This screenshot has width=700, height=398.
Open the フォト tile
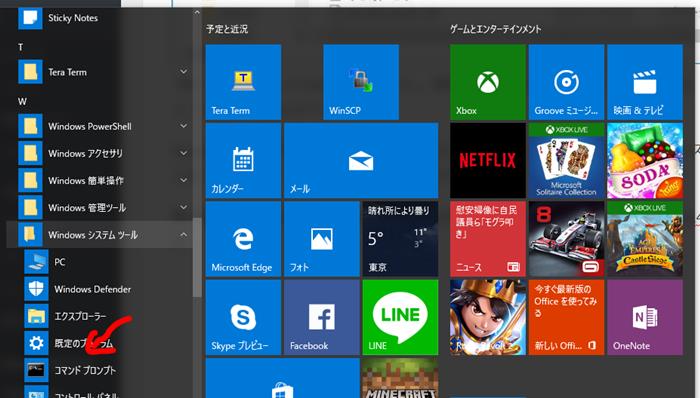(321, 239)
